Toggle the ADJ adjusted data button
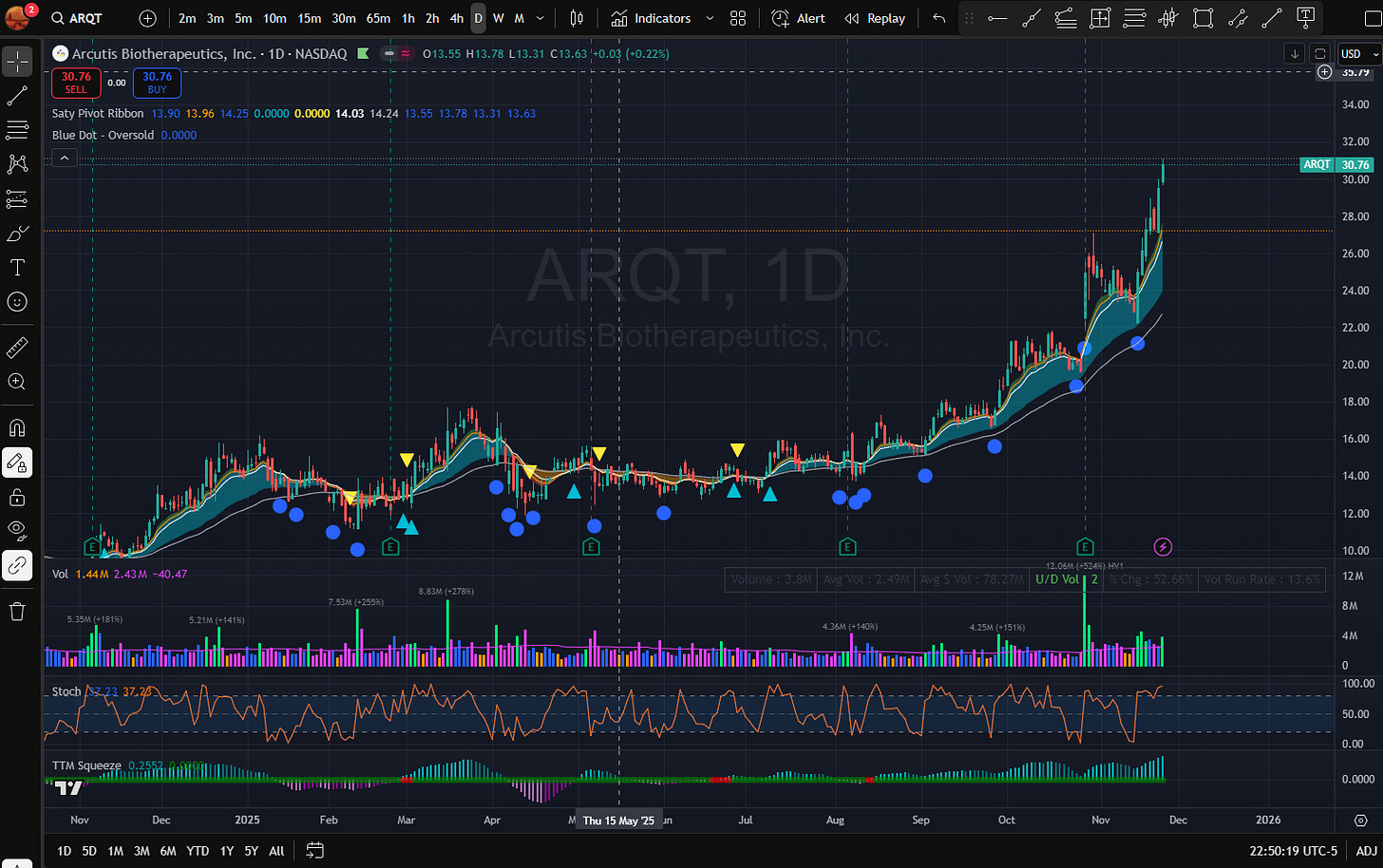This screenshot has height=868, width=1383. pos(1366,851)
